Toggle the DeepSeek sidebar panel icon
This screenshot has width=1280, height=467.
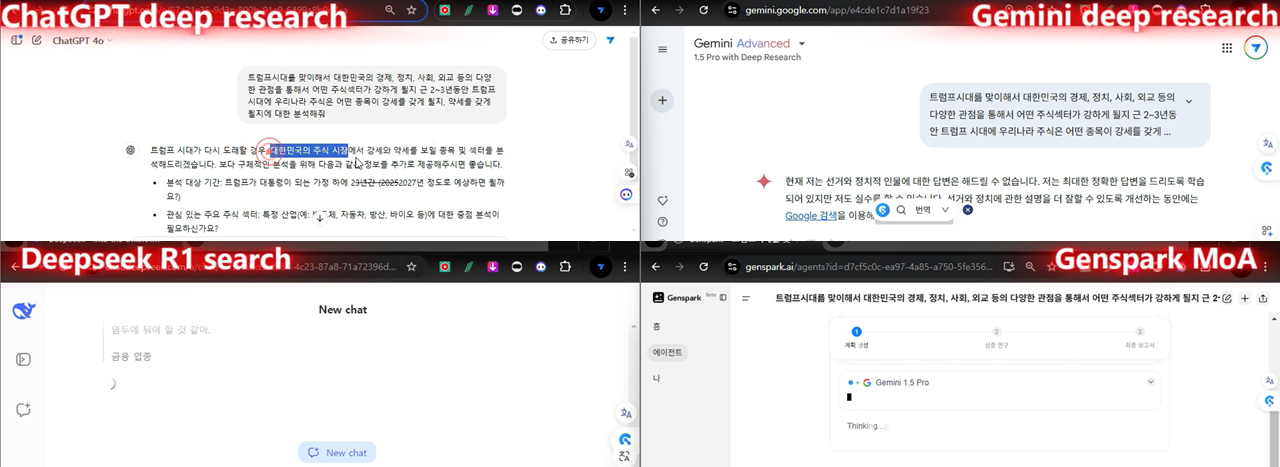click(x=24, y=360)
